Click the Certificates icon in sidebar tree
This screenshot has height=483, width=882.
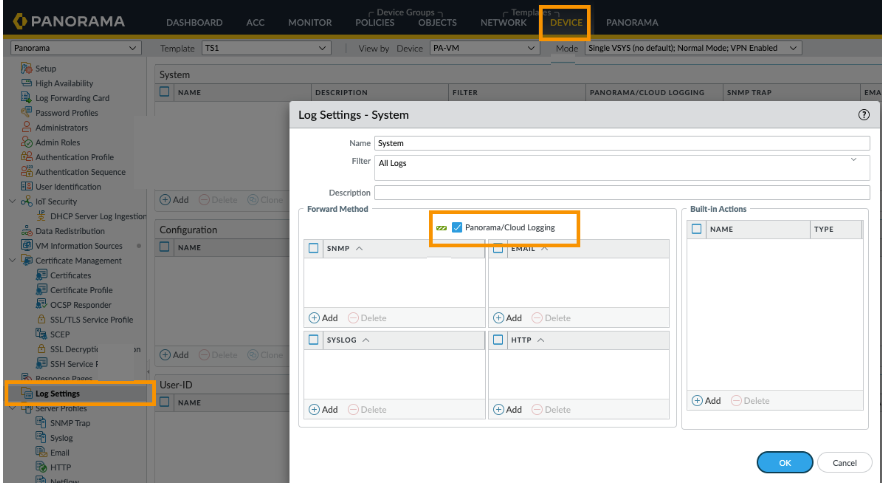coord(41,275)
